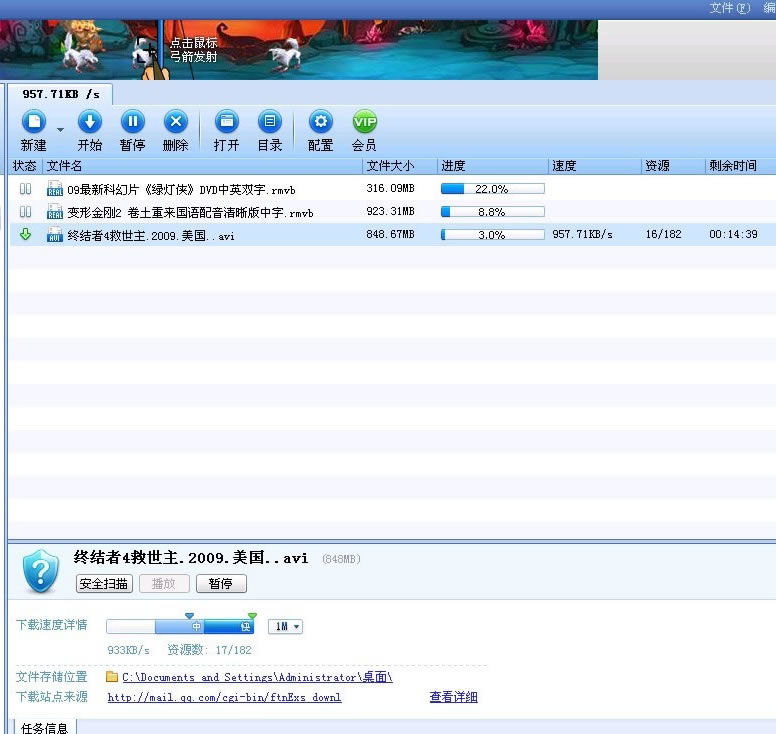Viewport: 776px width, 734px height.
Task: Click downloading status arrow of 终结者4 row
Action: 26,235
